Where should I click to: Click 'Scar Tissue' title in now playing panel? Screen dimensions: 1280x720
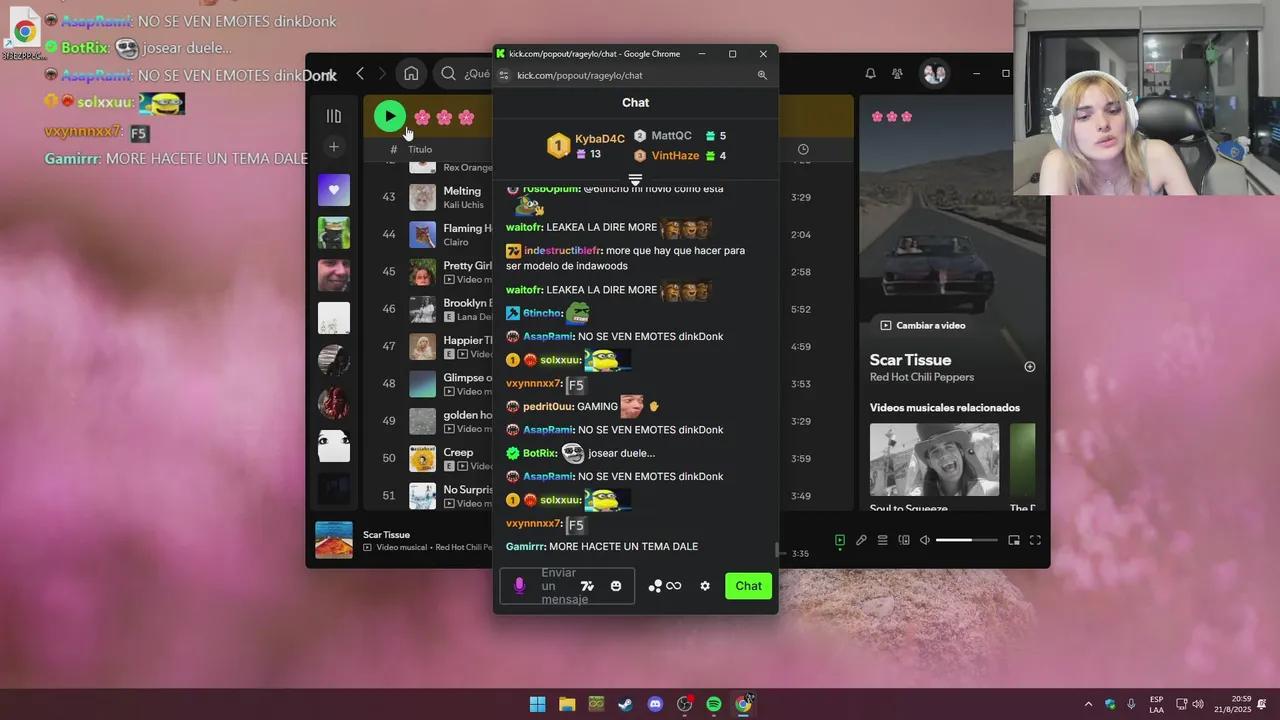(x=910, y=360)
